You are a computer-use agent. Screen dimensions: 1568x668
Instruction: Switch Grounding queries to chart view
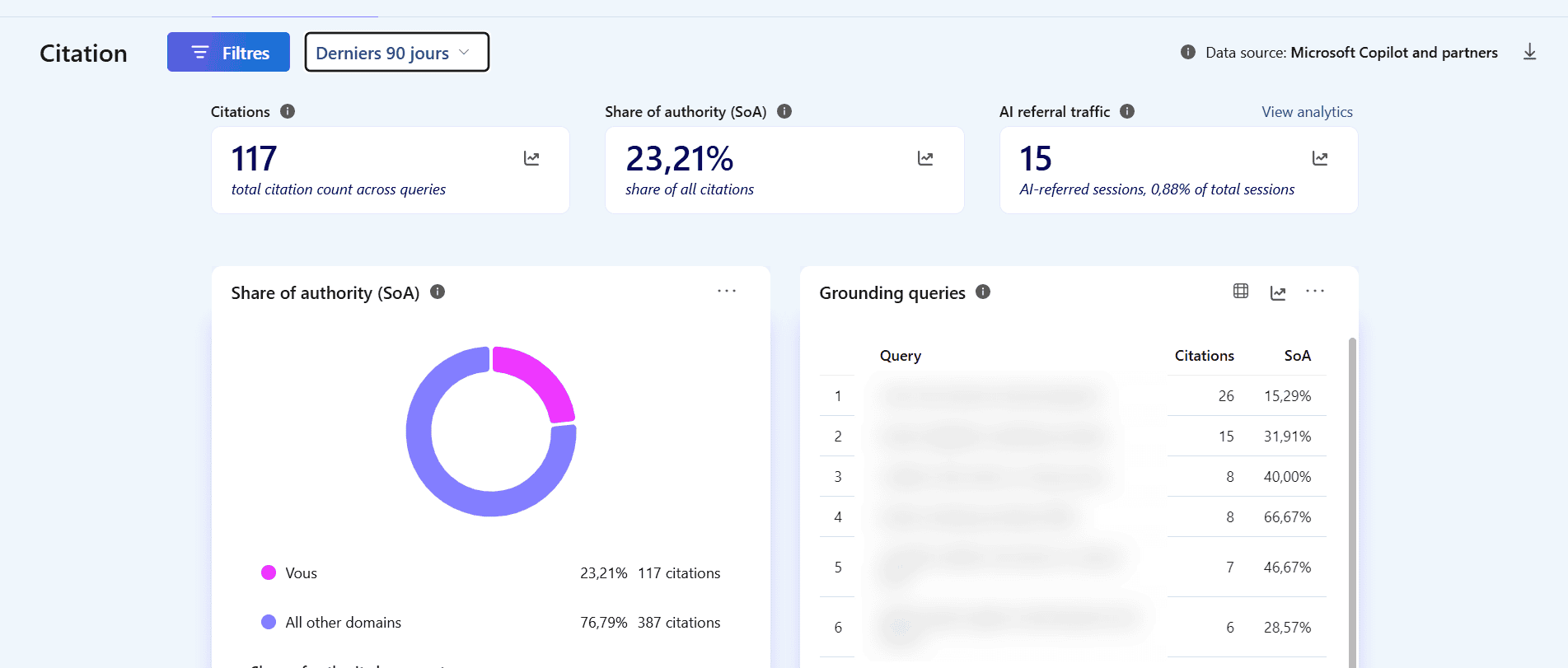(1278, 292)
